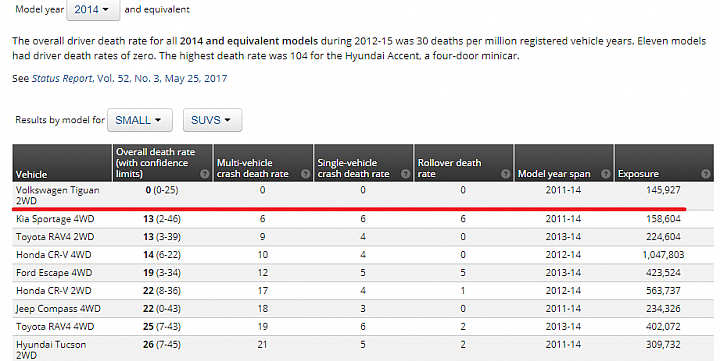Select Toyota RAV4 4WD vehicle name

click(x=55, y=327)
